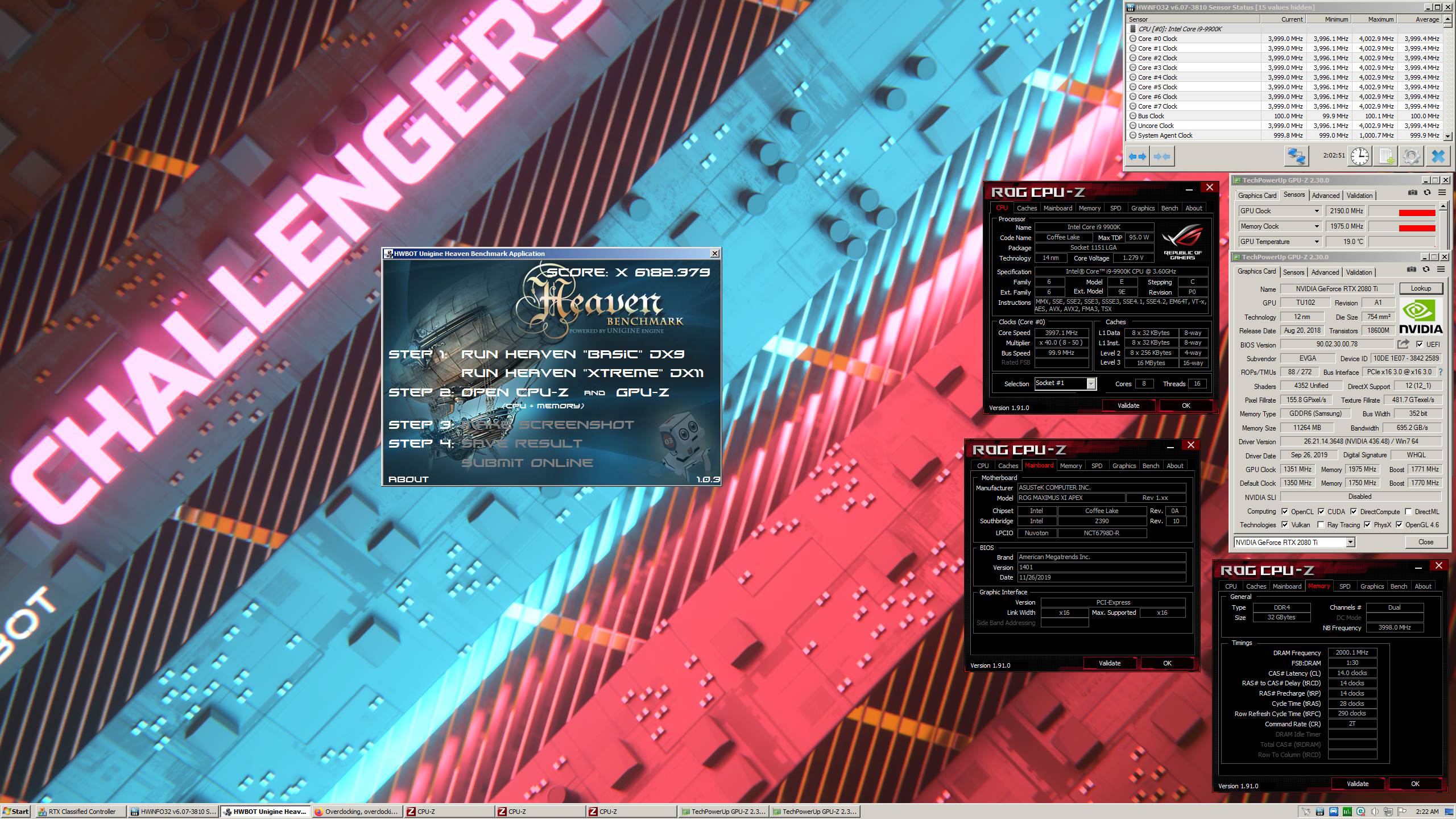
Task: Click network icon in system tray
Action: [1388, 812]
